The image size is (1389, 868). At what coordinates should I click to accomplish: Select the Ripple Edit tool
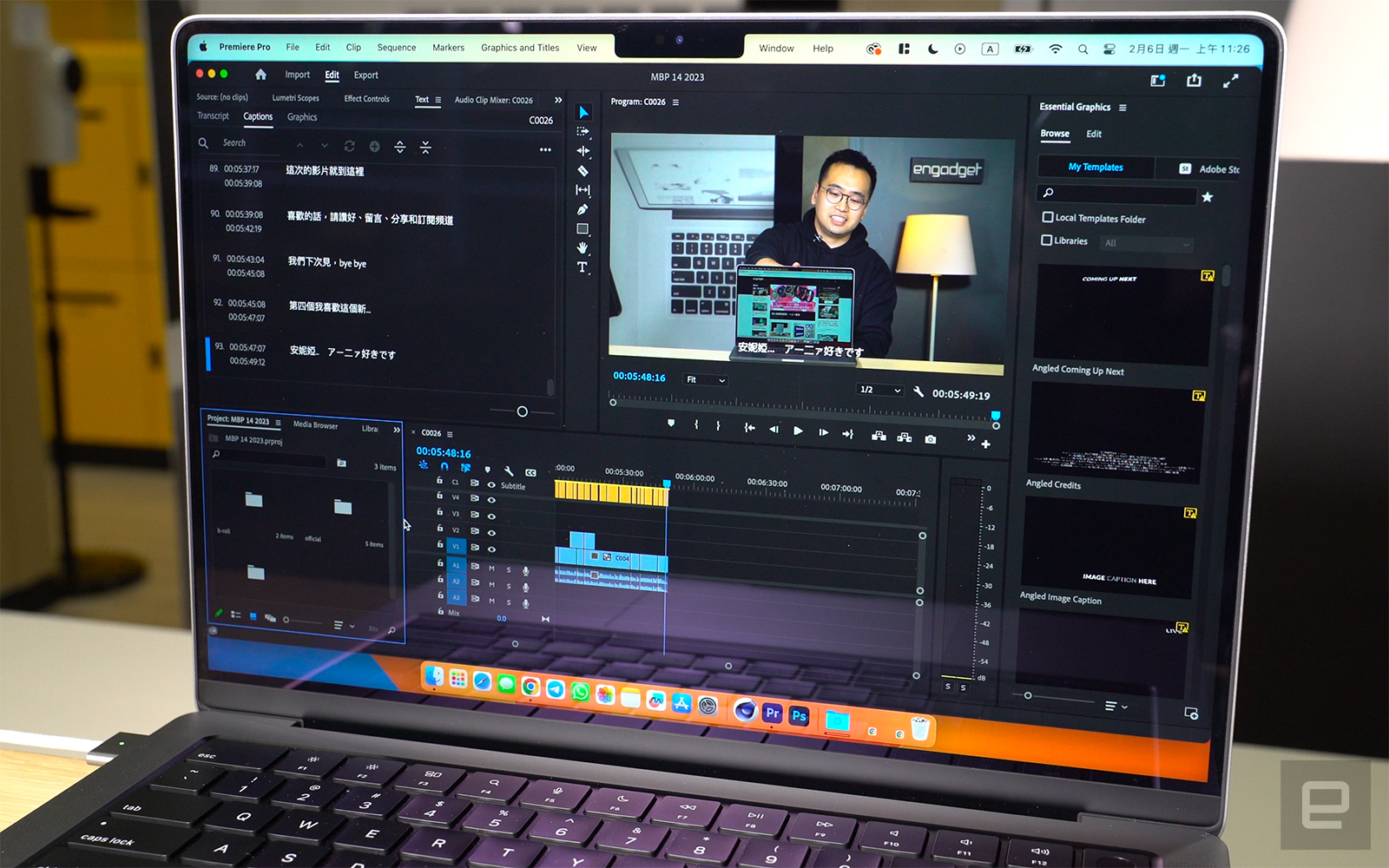tap(583, 151)
